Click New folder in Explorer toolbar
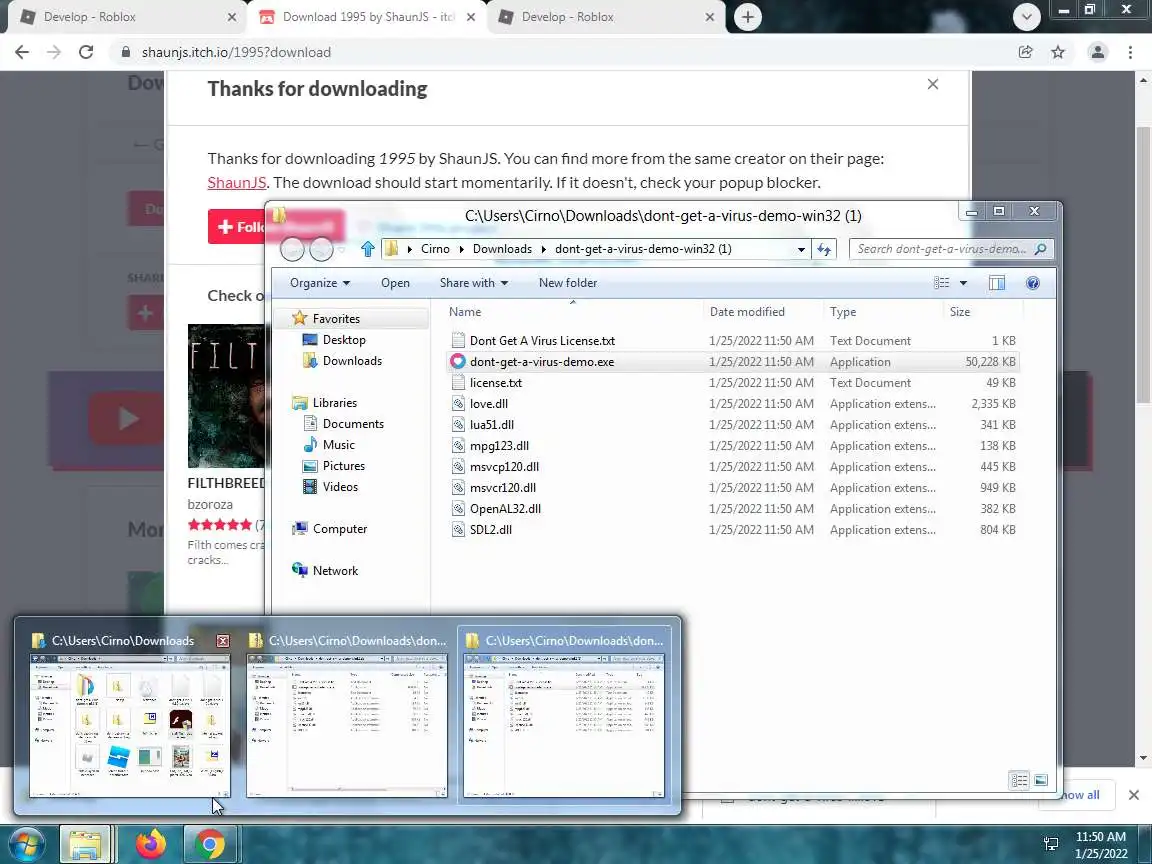Image resolution: width=1152 pixels, height=864 pixels. tap(567, 283)
